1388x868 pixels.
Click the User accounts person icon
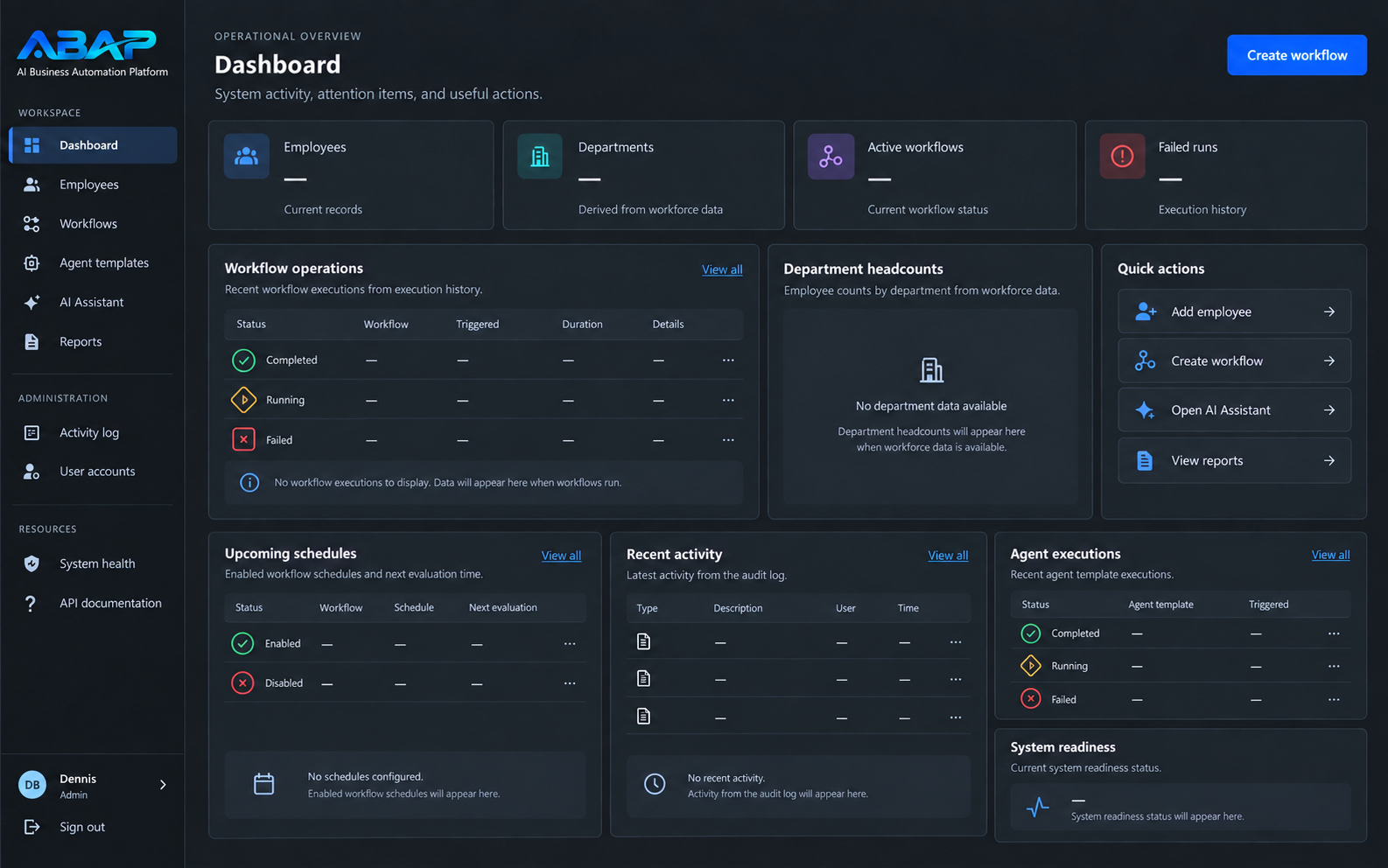(x=32, y=472)
